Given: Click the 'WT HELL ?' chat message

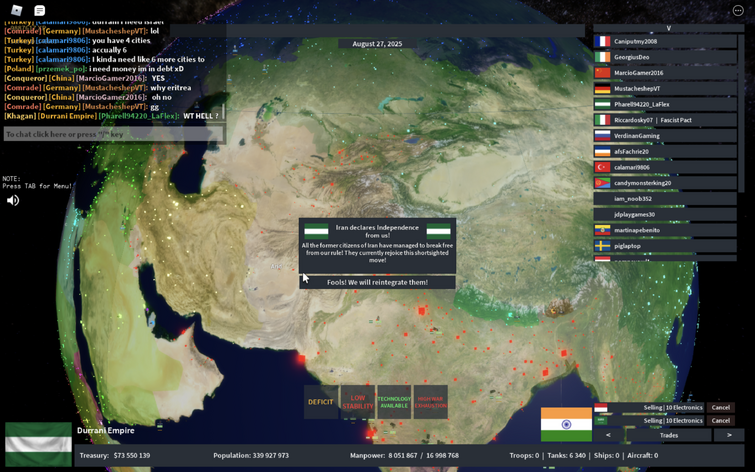Looking at the screenshot, I should pyautogui.click(x=201, y=116).
